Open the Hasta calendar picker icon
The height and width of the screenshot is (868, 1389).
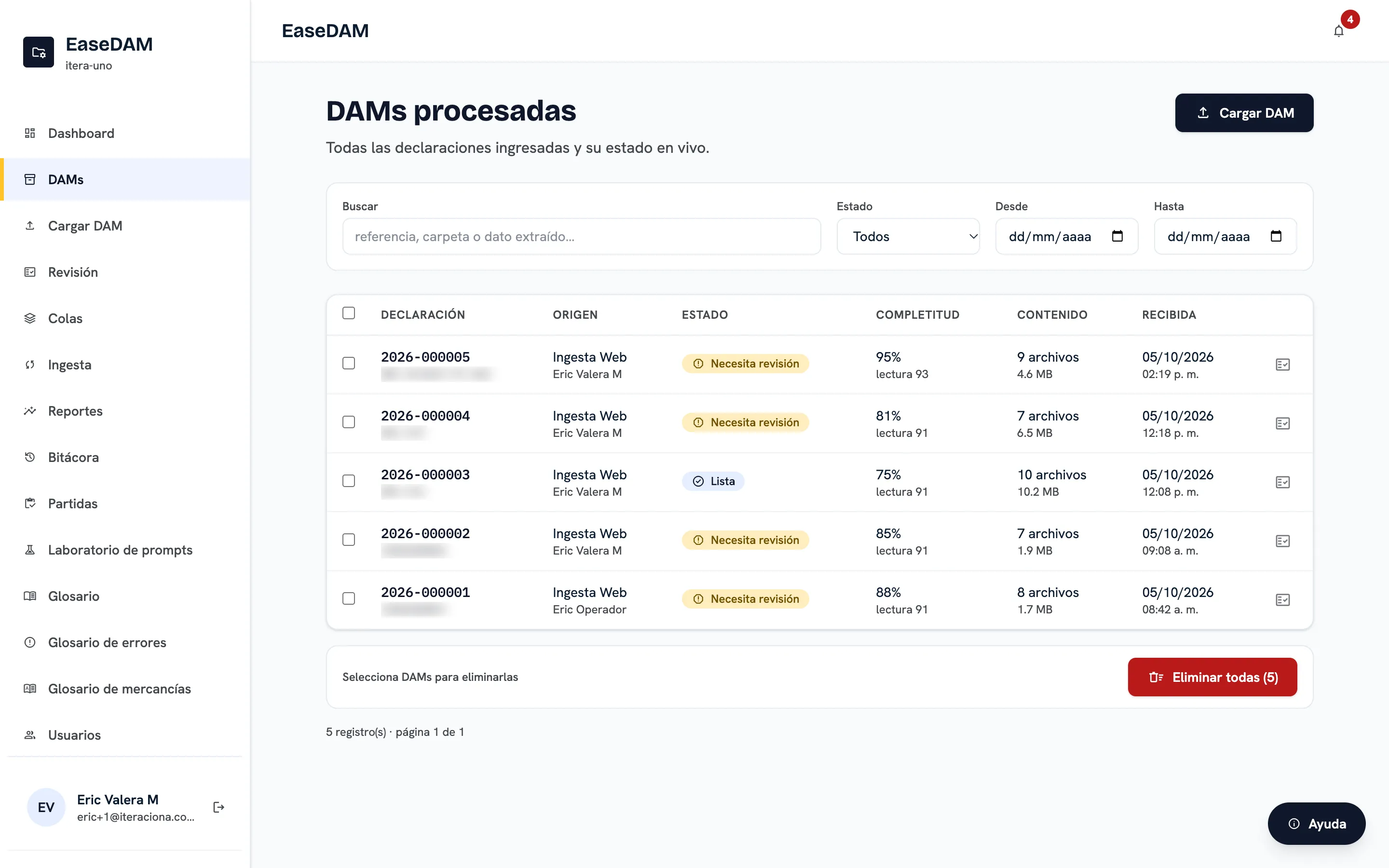1276,236
